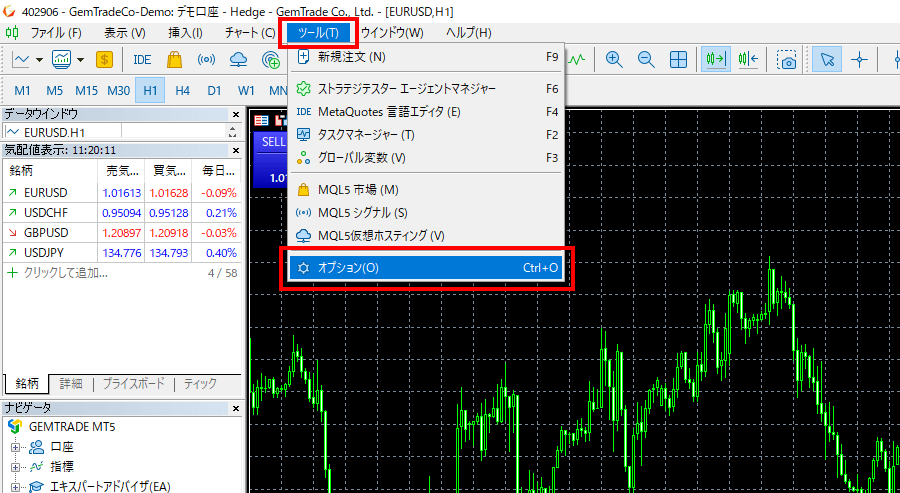Click the クリックして追加 add symbol field
Image resolution: width=900 pixels, height=493 pixels.
coord(65,273)
